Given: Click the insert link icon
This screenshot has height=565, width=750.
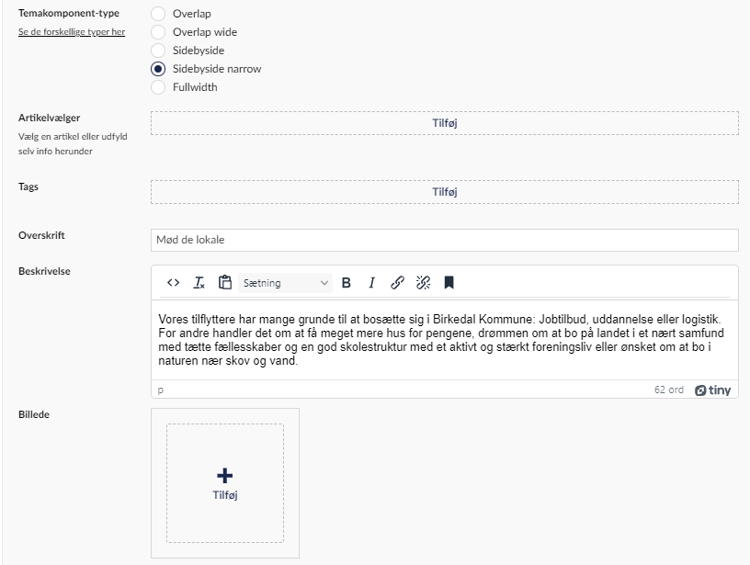Looking at the screenshot, I should coord(397,283).
